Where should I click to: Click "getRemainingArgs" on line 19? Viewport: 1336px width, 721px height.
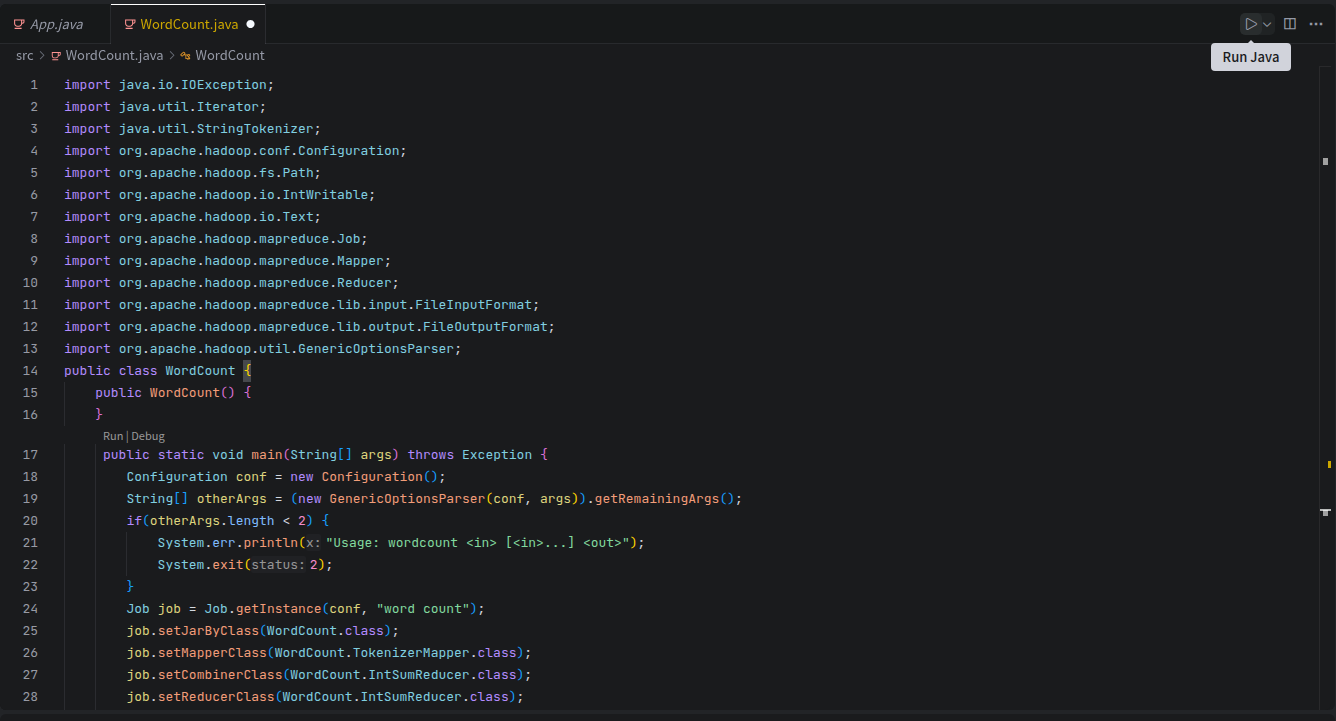click(x=657, y=499)
